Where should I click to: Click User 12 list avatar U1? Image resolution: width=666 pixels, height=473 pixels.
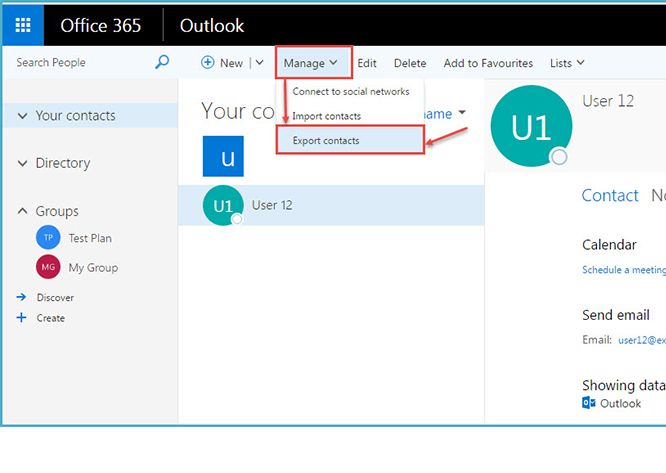click(x=223, y=205)
